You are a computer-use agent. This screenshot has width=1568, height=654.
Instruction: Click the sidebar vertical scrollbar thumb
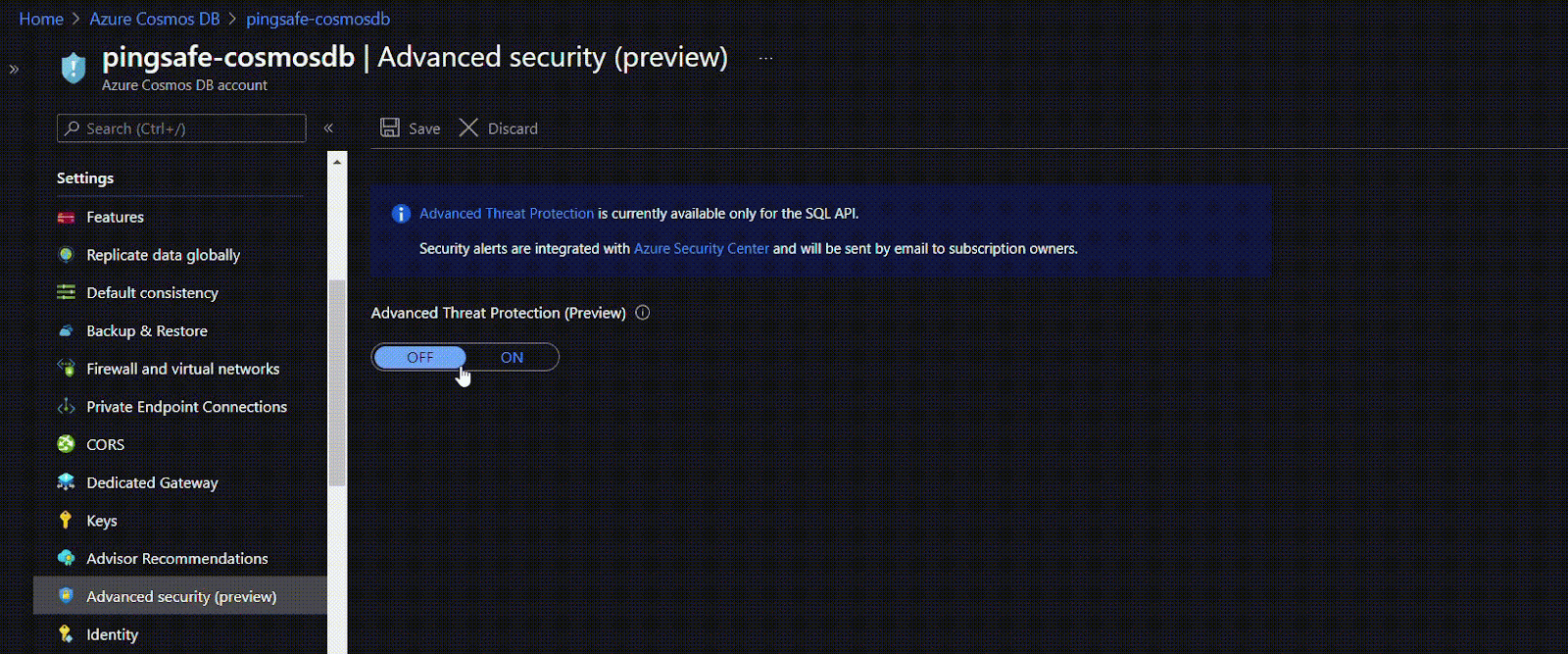click(337, 382)
